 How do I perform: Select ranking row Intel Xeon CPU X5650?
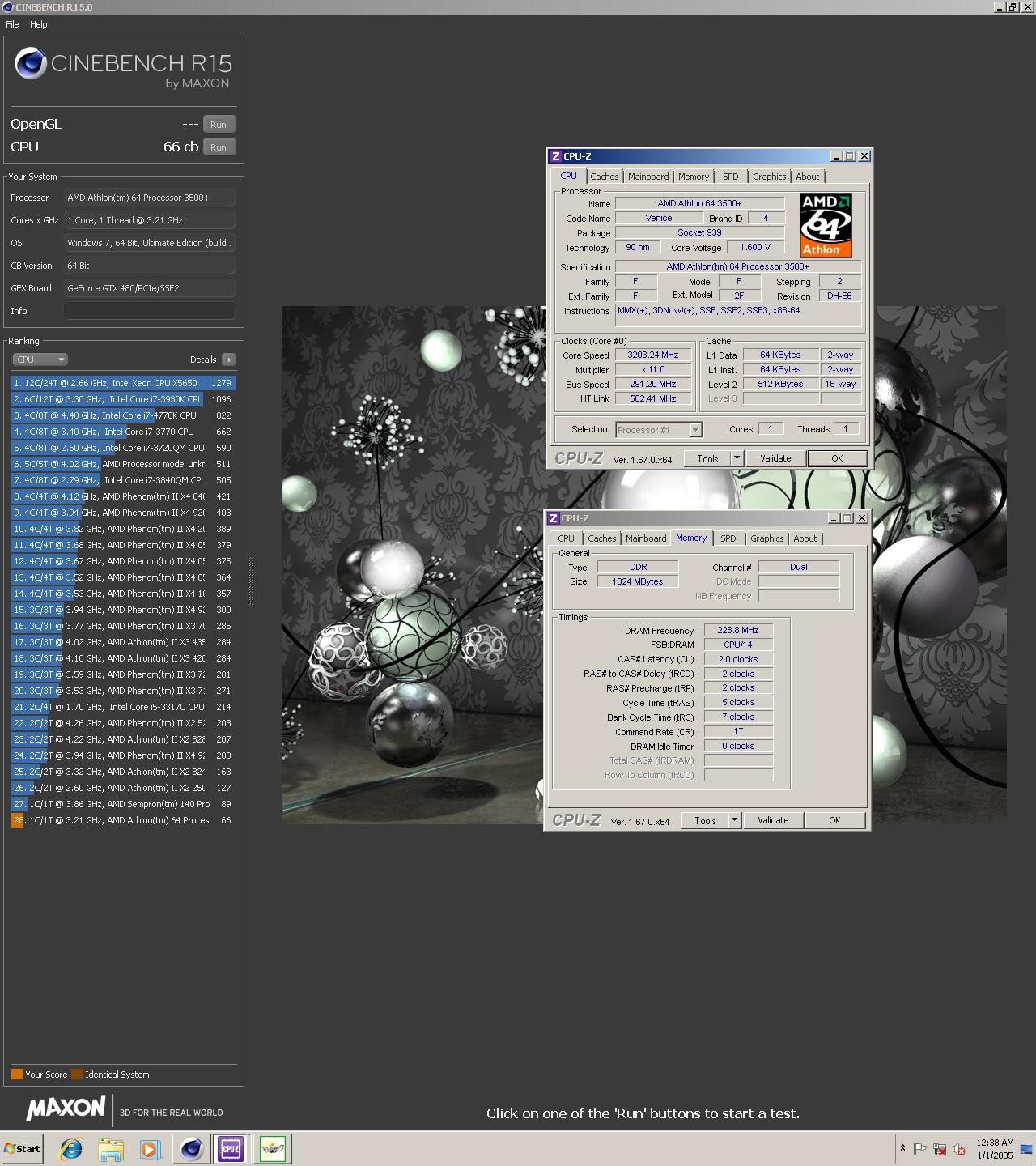(123, 383)
